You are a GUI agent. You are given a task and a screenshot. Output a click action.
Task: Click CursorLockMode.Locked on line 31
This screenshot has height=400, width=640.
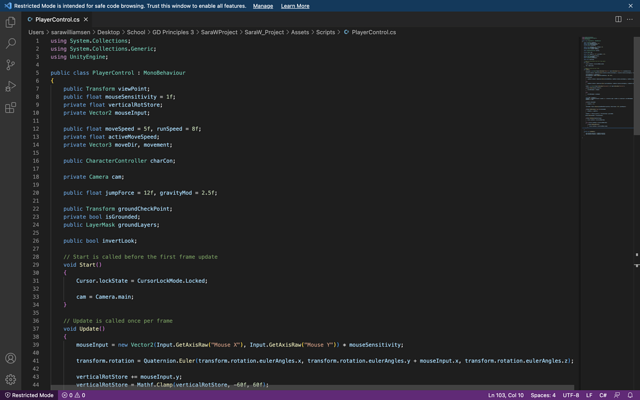click(172, 281)
